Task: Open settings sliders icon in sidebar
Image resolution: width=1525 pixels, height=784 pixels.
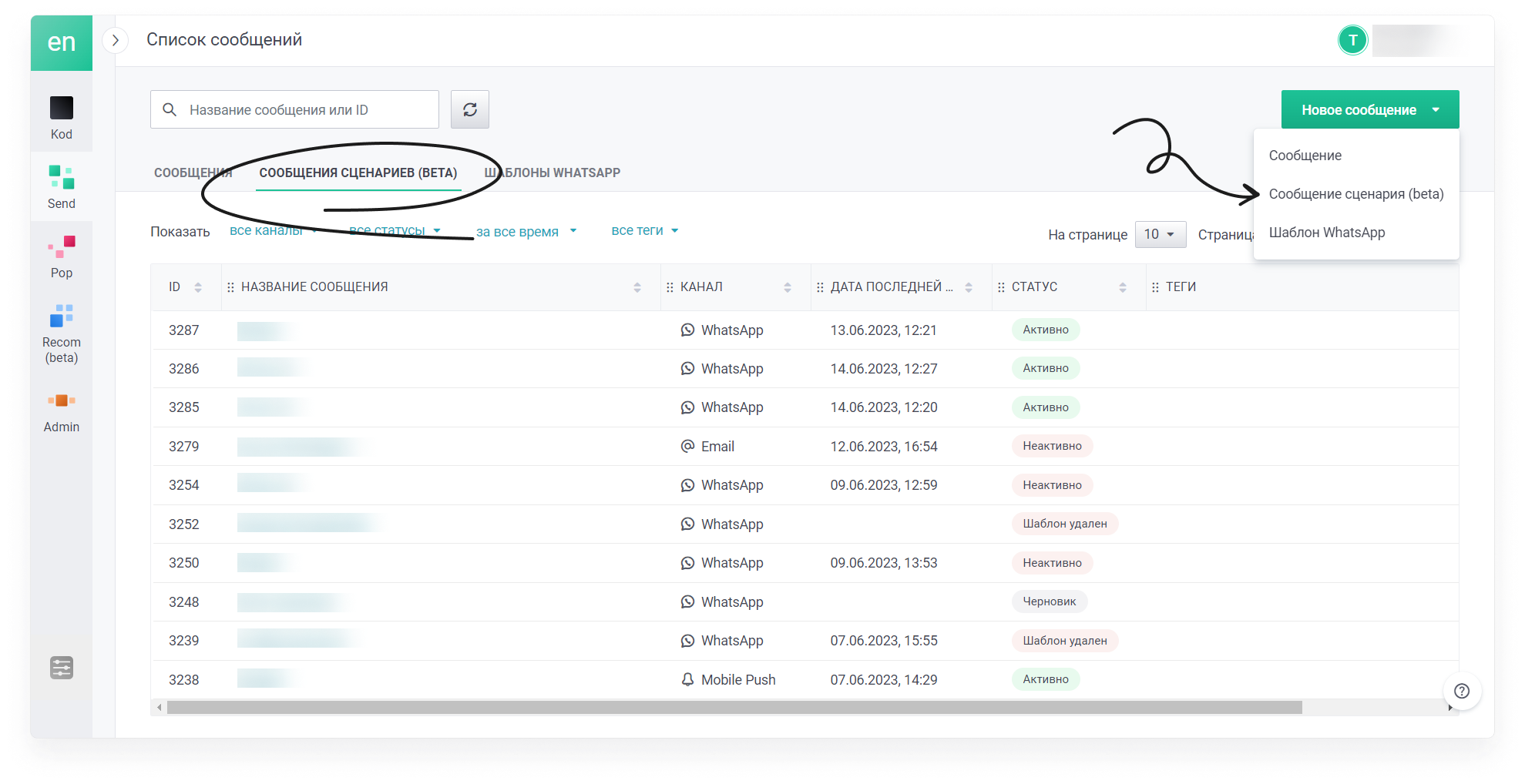Action: tap(62, 668)
